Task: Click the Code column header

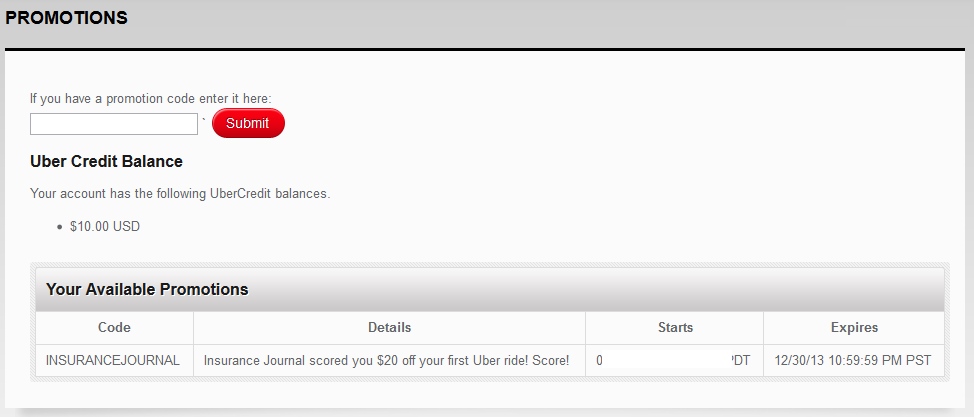Action: 114,327
